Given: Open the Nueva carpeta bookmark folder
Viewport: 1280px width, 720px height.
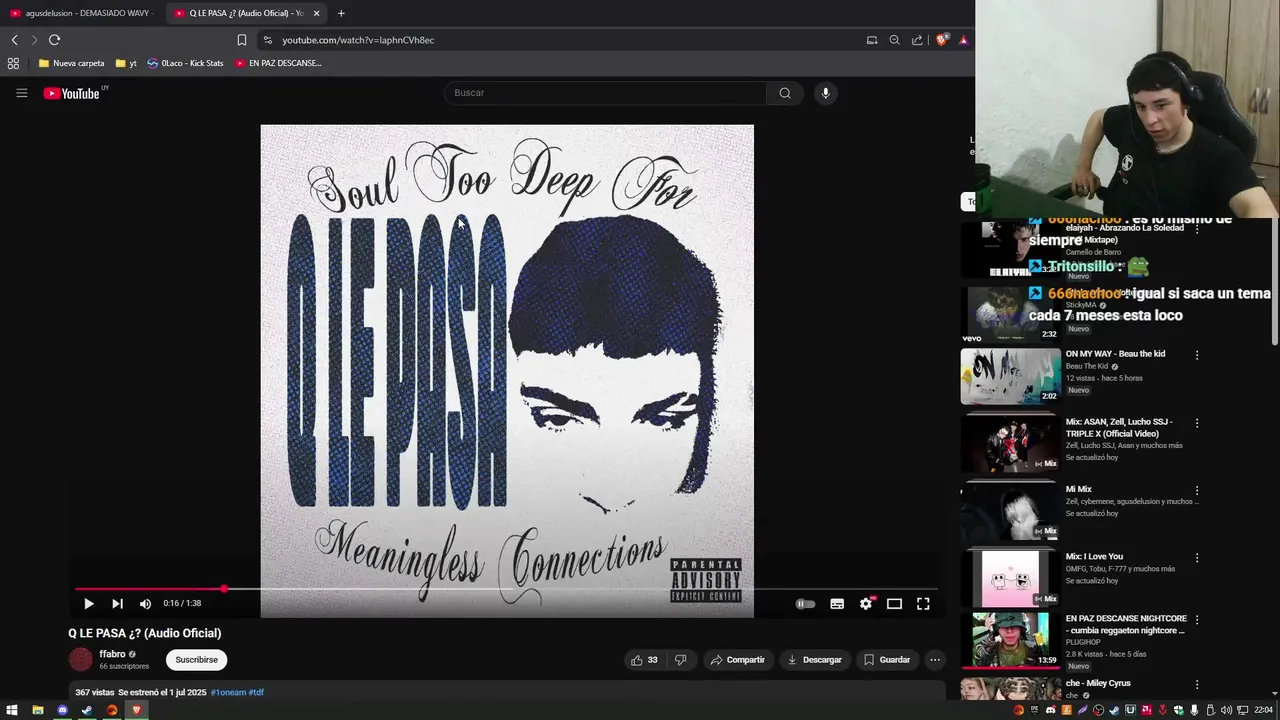Looking at the screenshot, I should (71, 63).
